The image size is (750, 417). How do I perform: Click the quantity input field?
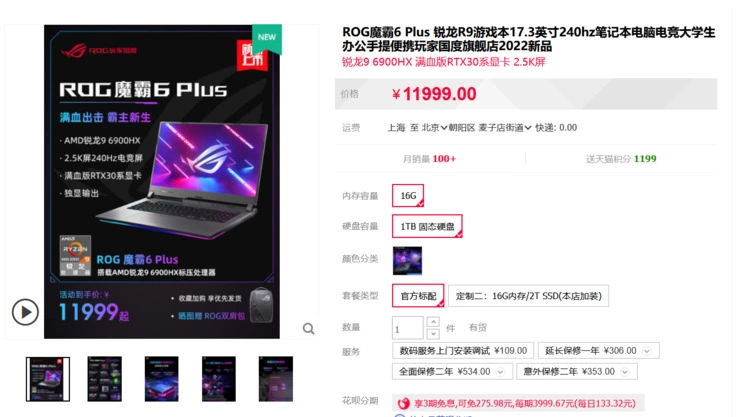(408, 328)
